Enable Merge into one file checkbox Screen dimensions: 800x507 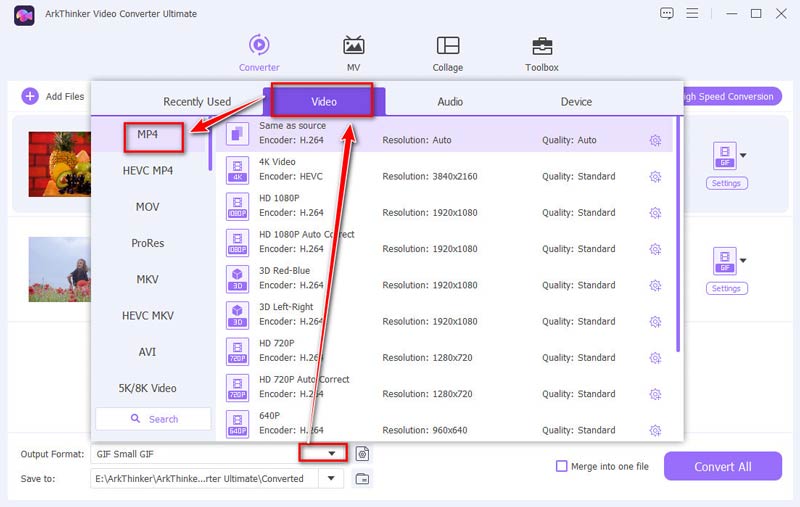click(x=561, y=466)
